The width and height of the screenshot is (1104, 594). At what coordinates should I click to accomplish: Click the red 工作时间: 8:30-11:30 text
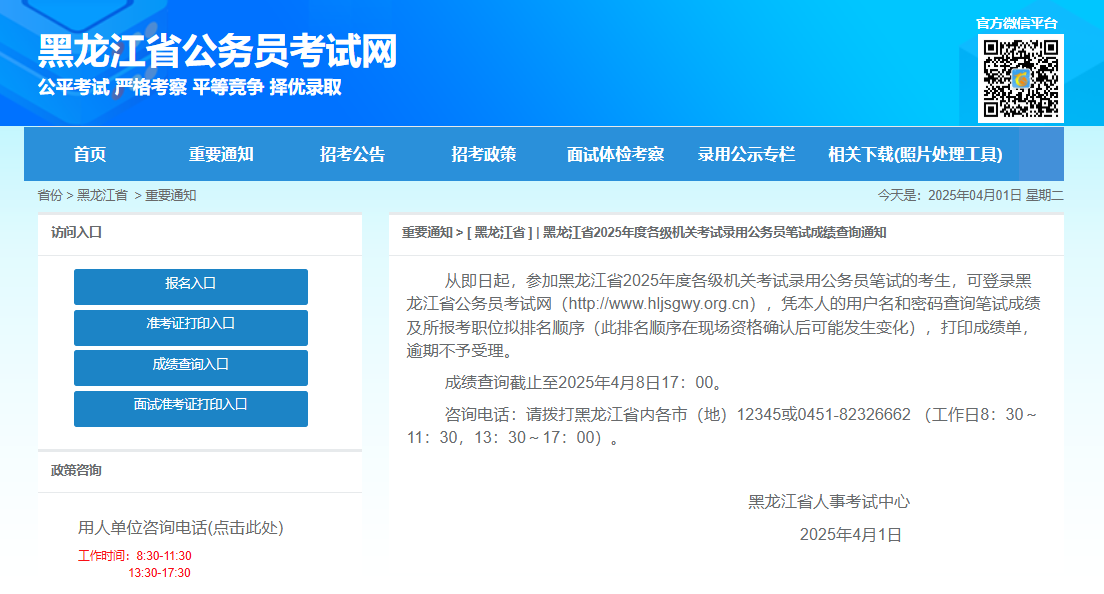(x=134, y=556)
